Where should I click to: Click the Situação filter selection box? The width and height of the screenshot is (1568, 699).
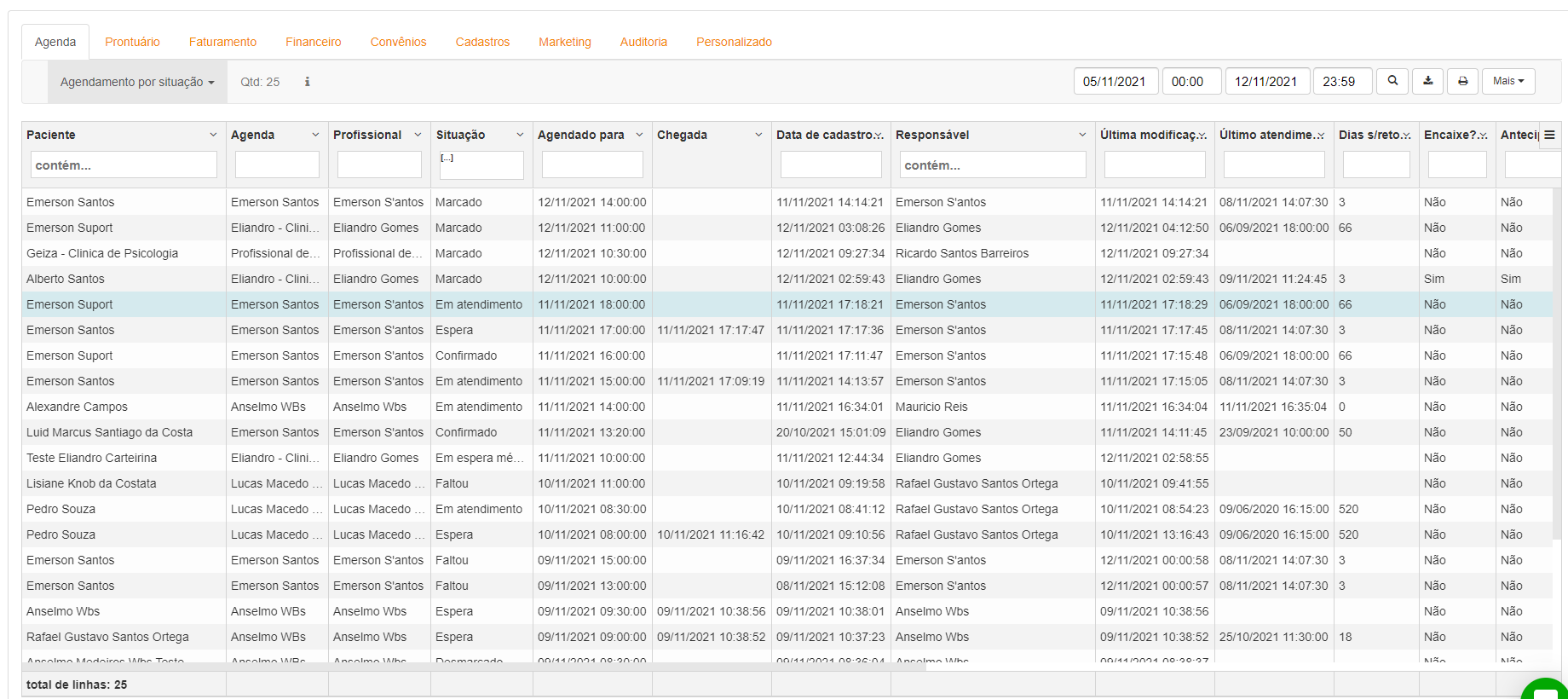tap(481, 165)
